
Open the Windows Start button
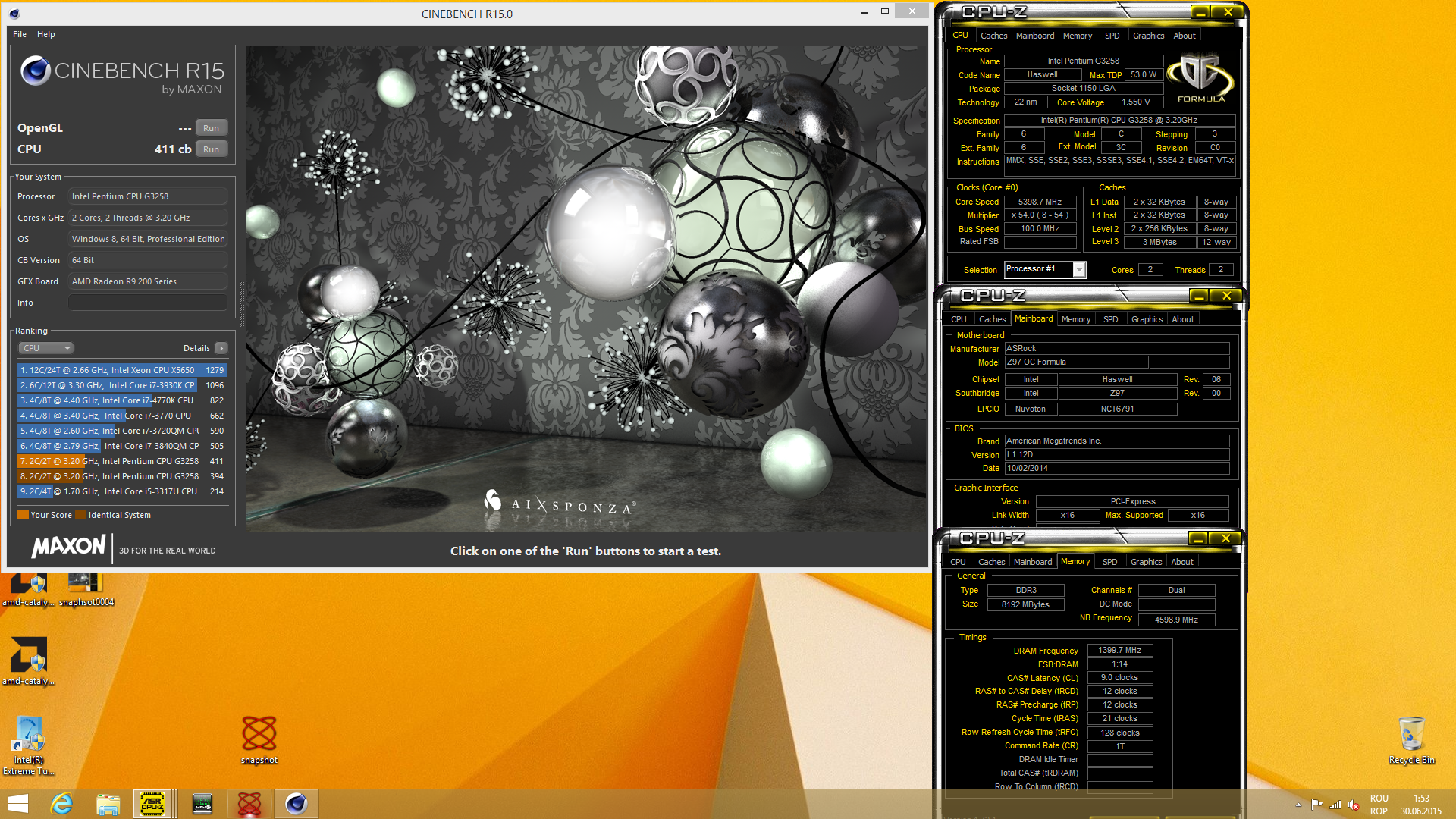coord(17,804)
